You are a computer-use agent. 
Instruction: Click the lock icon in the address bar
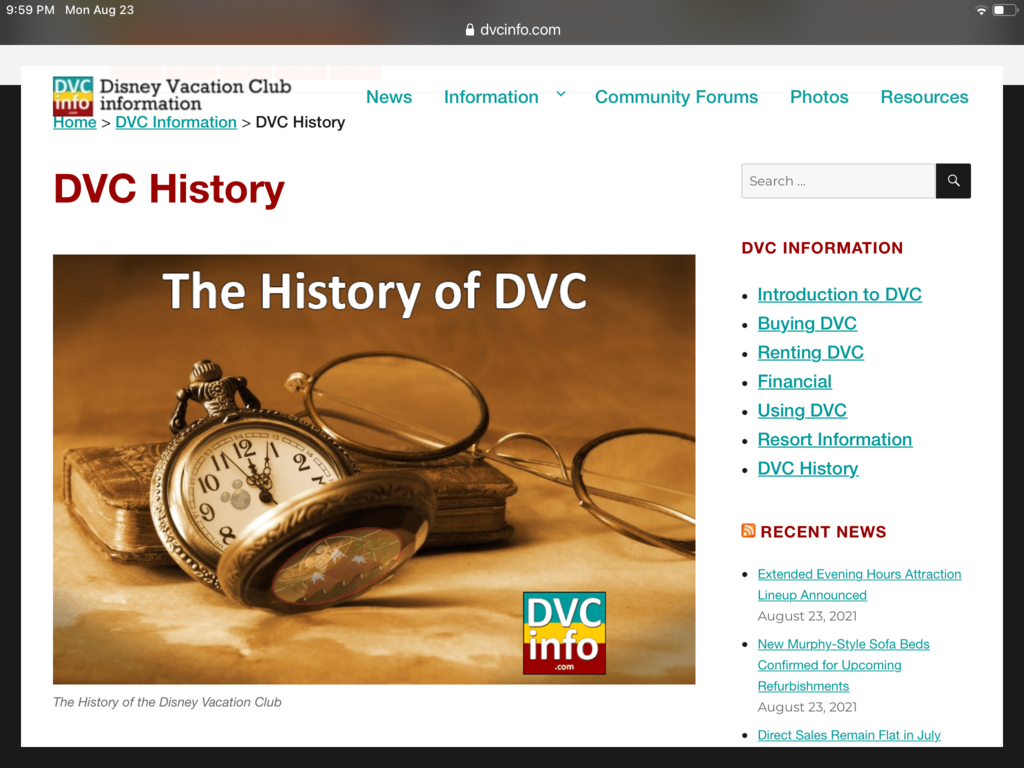tap(470, 30)
